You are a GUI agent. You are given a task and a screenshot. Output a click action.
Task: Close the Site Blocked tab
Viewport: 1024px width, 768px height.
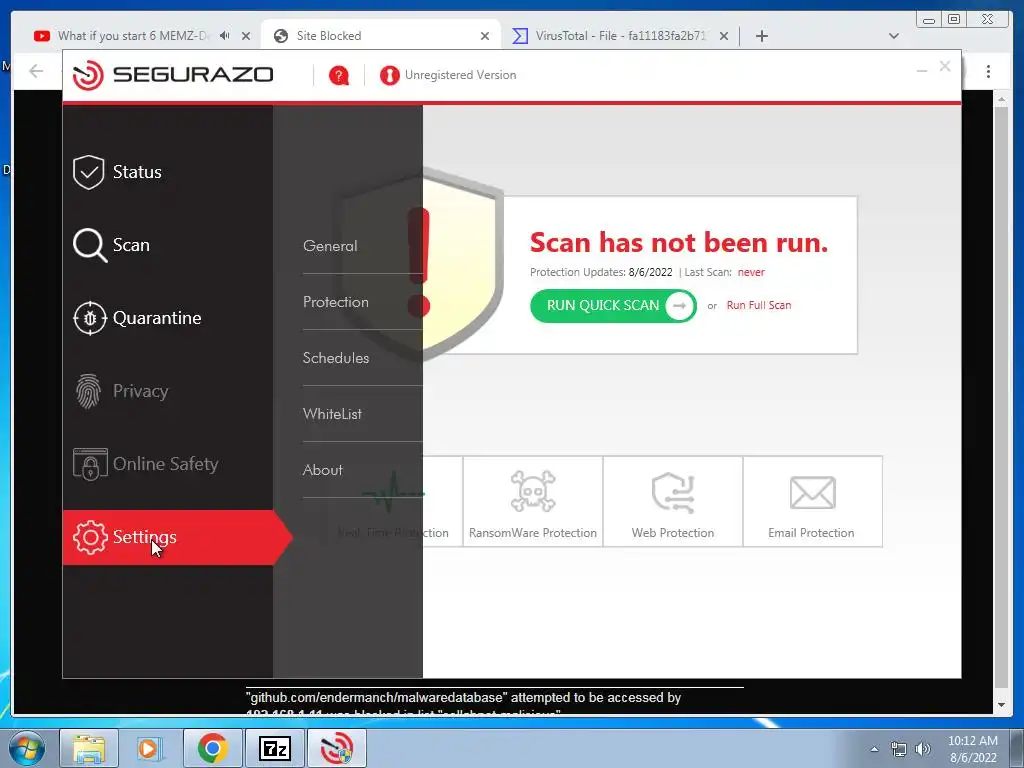click(485, 37)
